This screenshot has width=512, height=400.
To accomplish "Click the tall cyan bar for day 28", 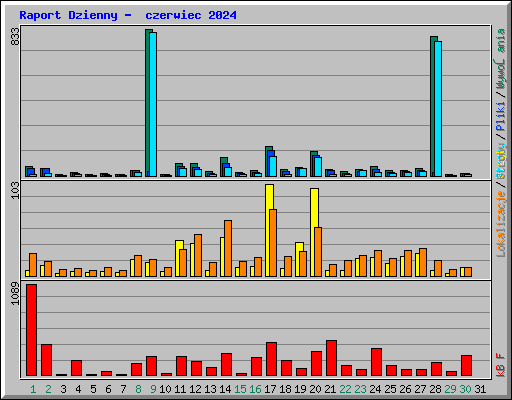I will (x=438, y=109).
